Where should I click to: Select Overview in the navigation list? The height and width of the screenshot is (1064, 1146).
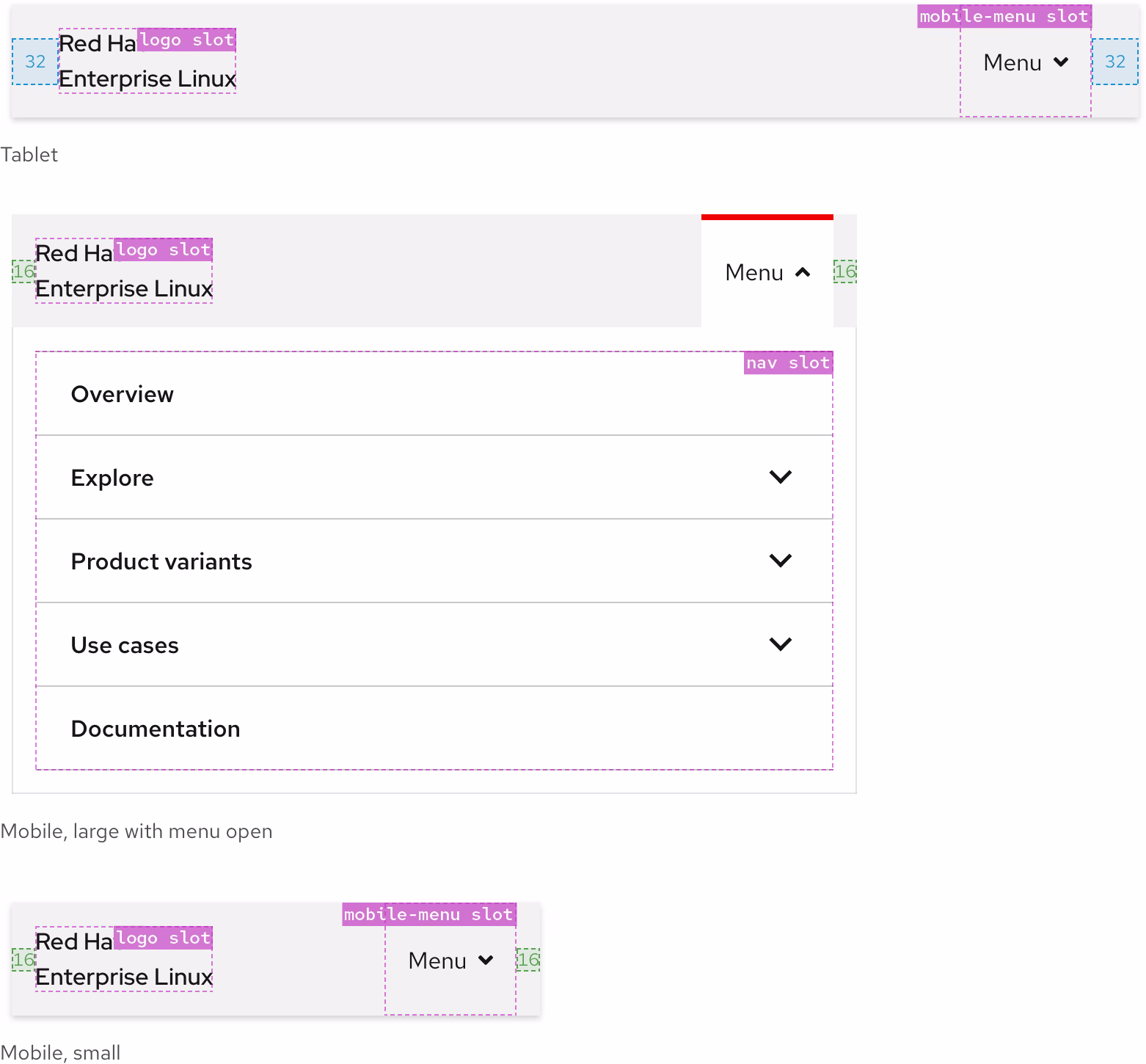coord(122,393)
